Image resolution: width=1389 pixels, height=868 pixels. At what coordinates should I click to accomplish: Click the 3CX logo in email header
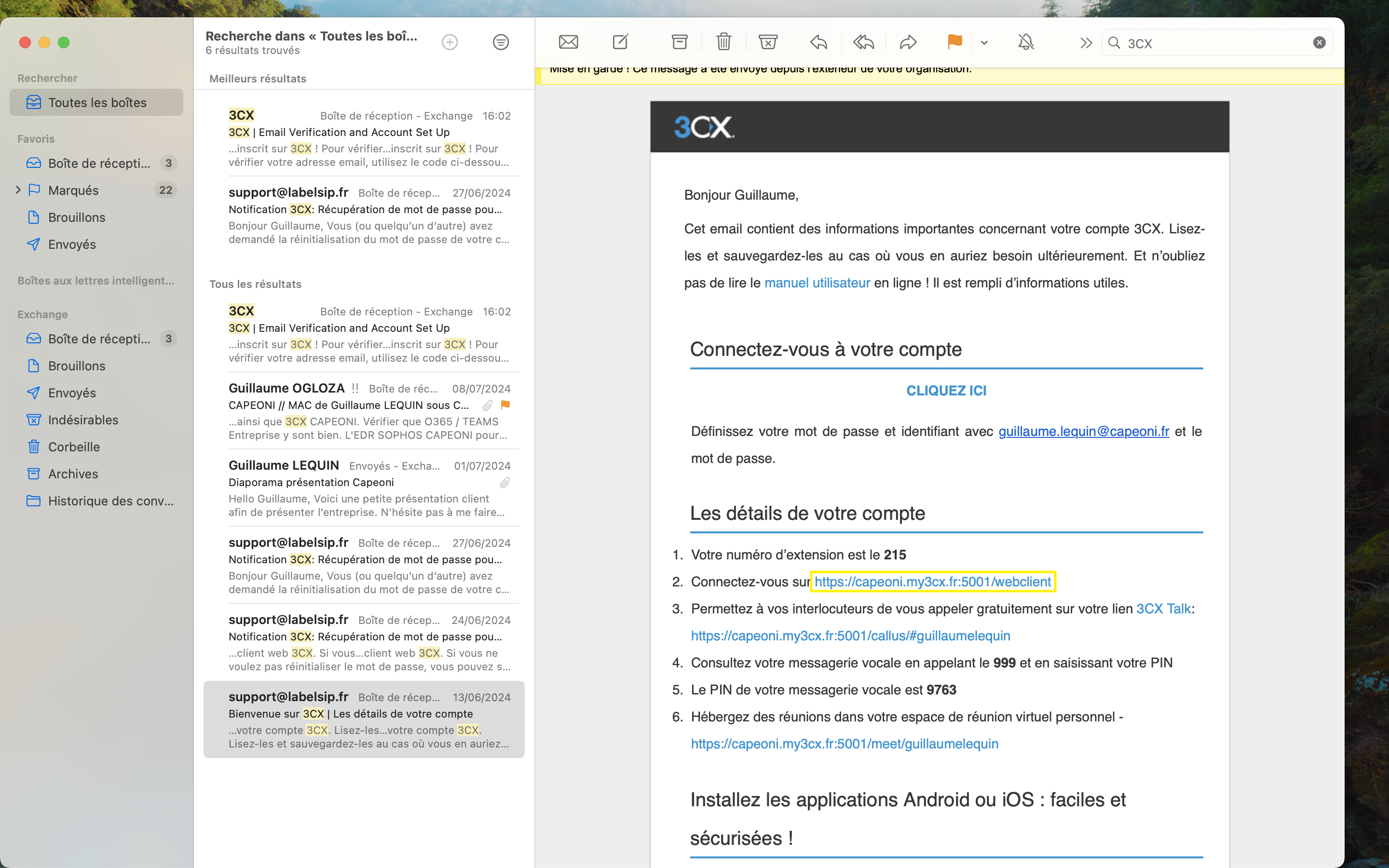[704, 127]
